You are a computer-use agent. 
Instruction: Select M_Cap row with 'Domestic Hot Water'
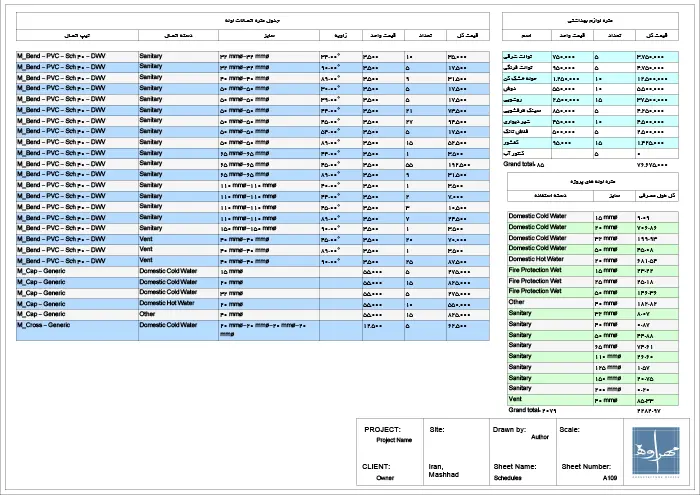pyautogui.click(x=253, y=304)
